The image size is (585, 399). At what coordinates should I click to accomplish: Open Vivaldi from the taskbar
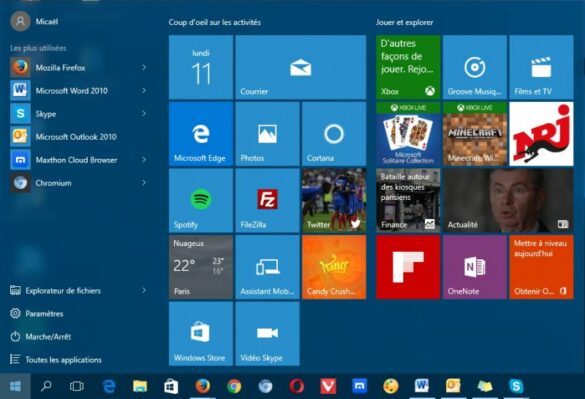coord(328,386)
